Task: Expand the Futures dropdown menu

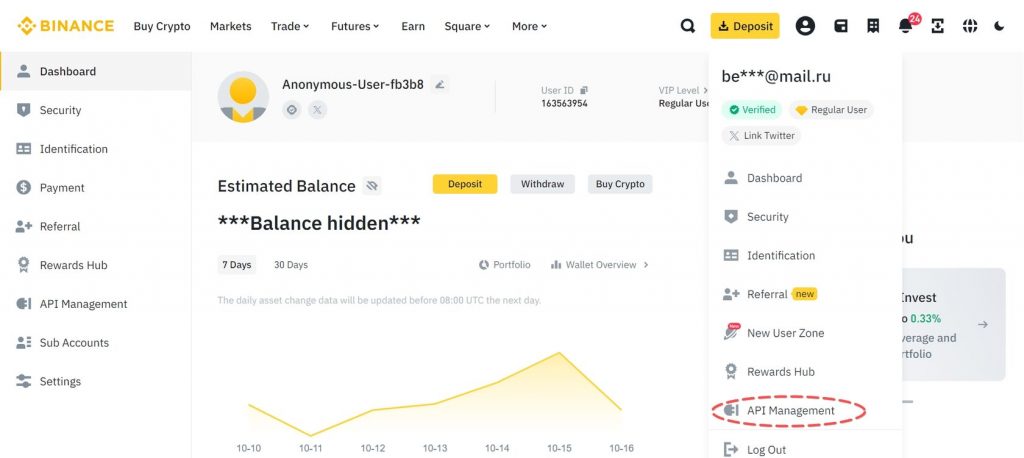Action: (355, 26)
